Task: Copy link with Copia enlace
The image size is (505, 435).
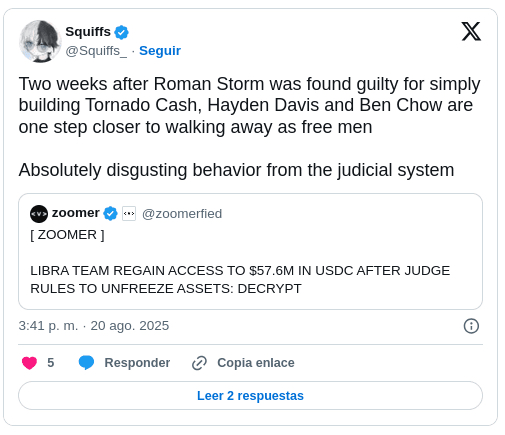Action: pos(256,363)
